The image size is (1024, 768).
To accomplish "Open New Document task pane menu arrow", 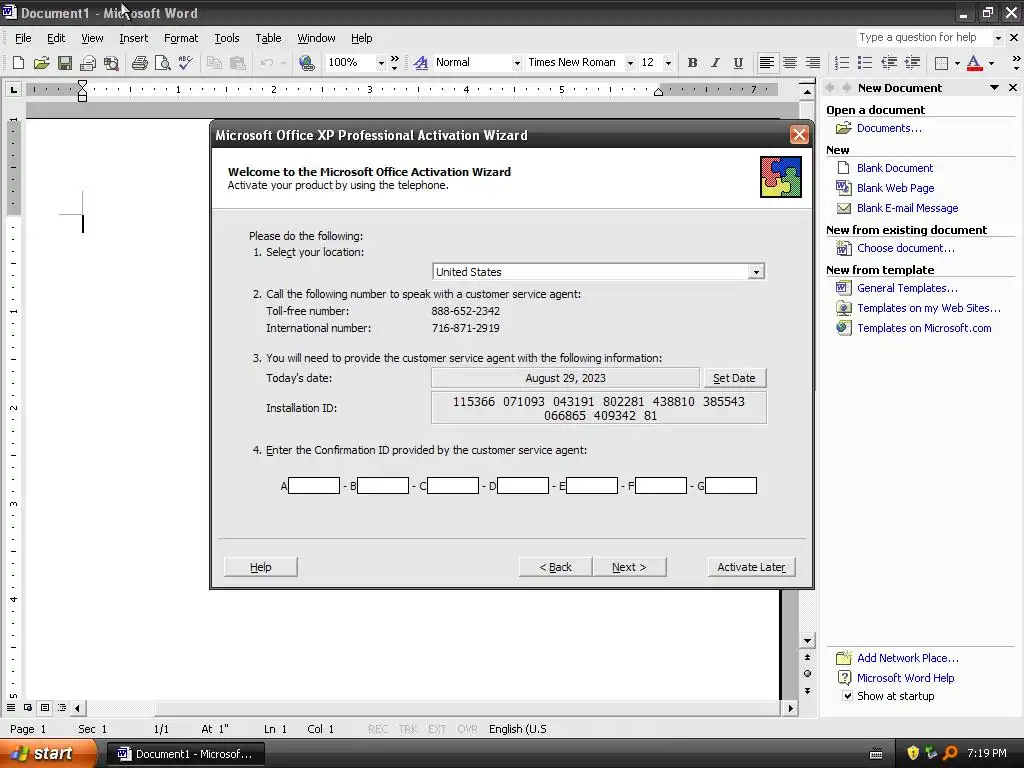I will pyautogui.click(x=994, y=88).
